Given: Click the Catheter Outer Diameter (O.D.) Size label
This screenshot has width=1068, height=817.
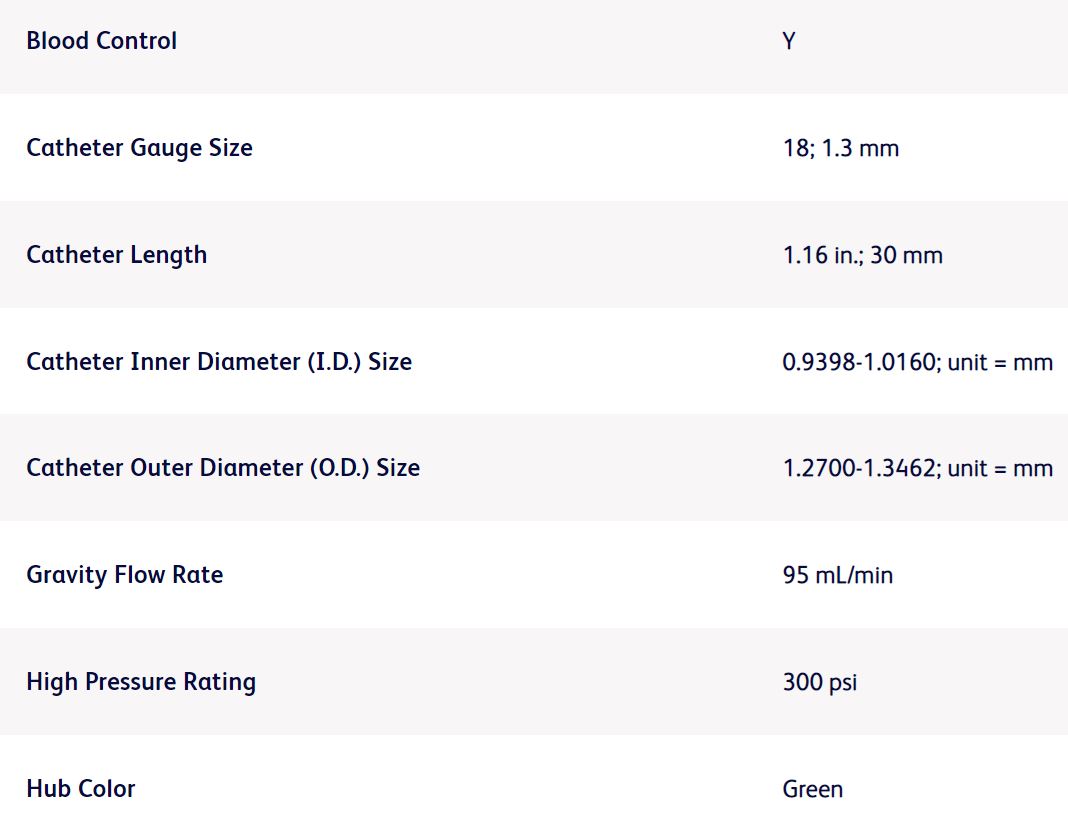Looking at the screenshot, I should coord(223,468).
